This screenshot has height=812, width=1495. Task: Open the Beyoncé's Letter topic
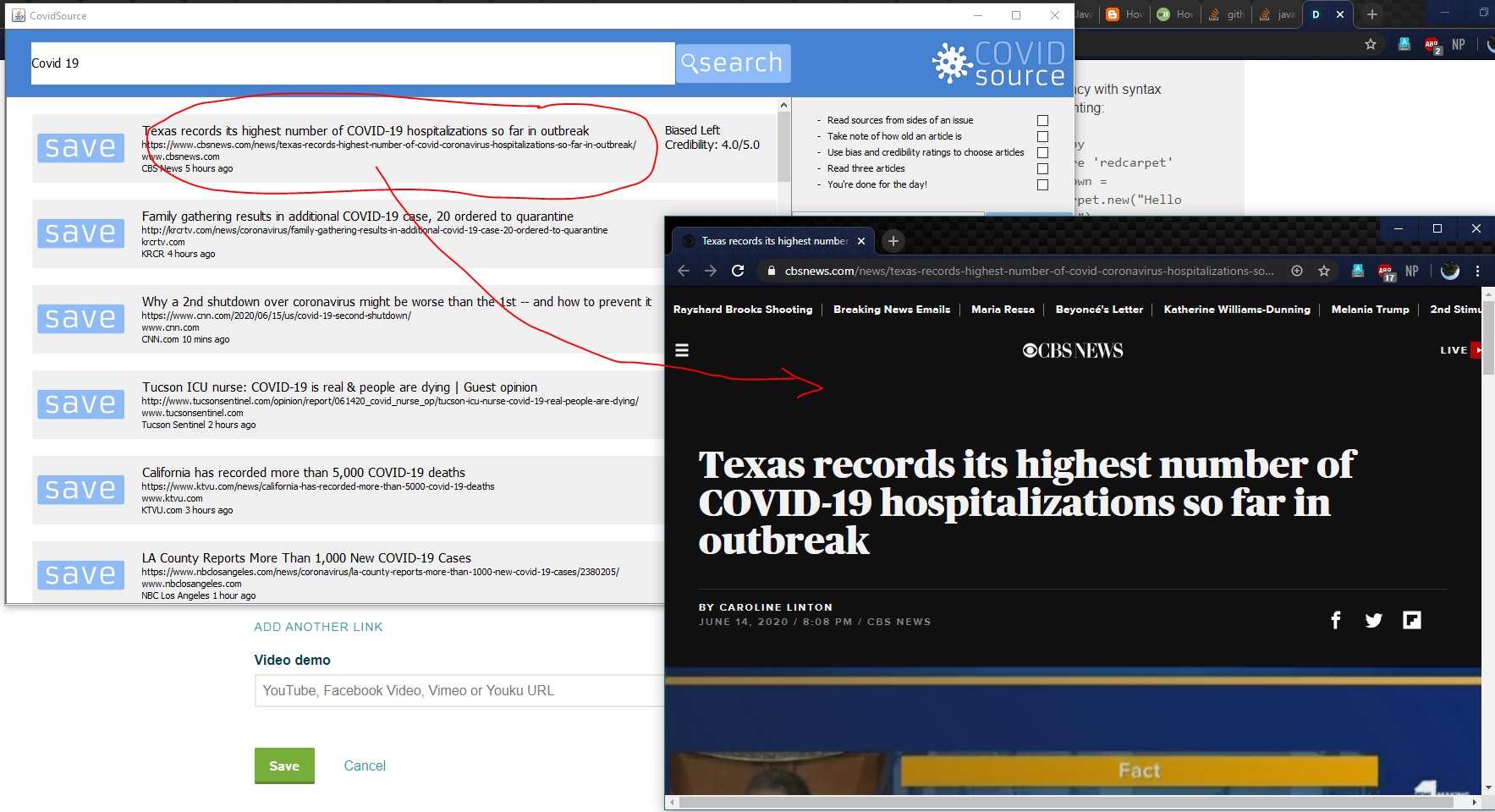pos(1099,310)
